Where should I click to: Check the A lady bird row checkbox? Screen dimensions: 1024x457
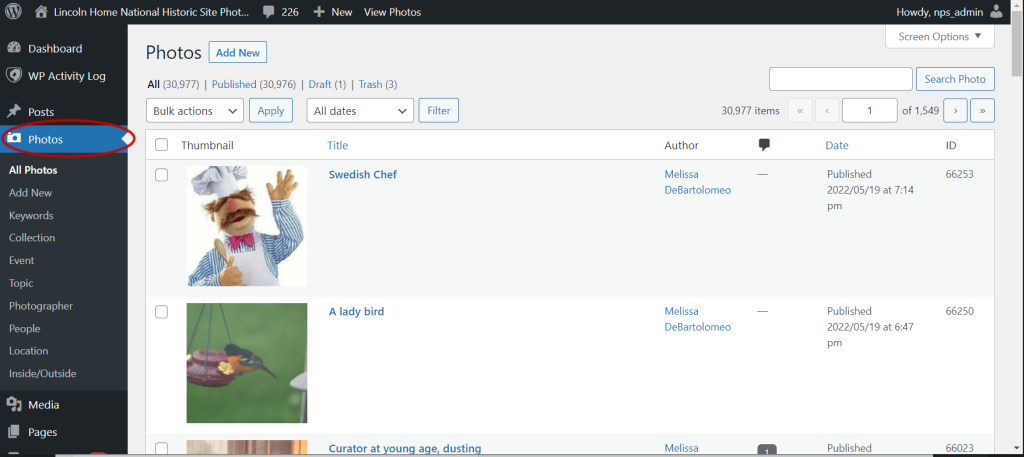(x=161, y=312)
